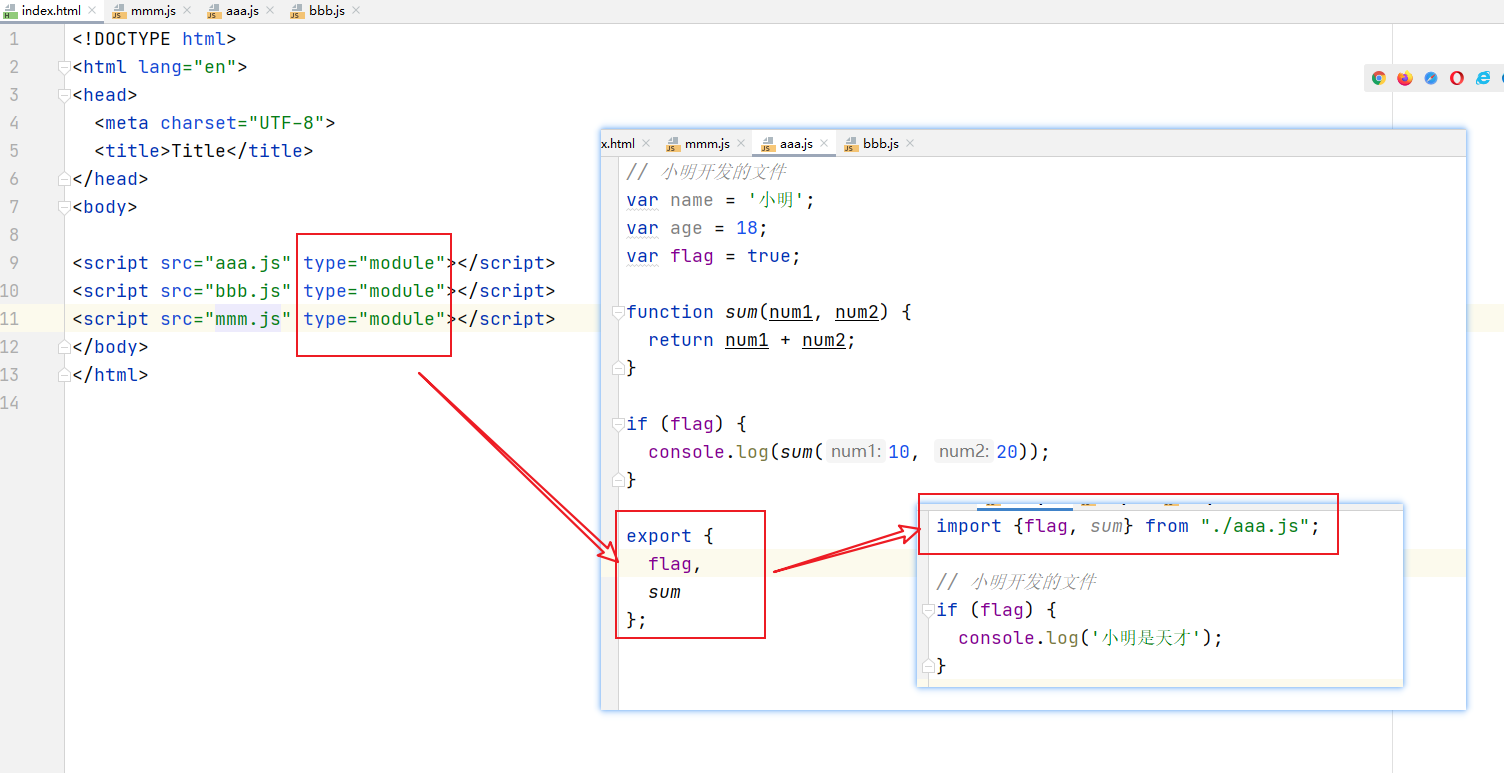
Task: Click src="aaa.js" attribute in script tag
Action: point(226,263)
